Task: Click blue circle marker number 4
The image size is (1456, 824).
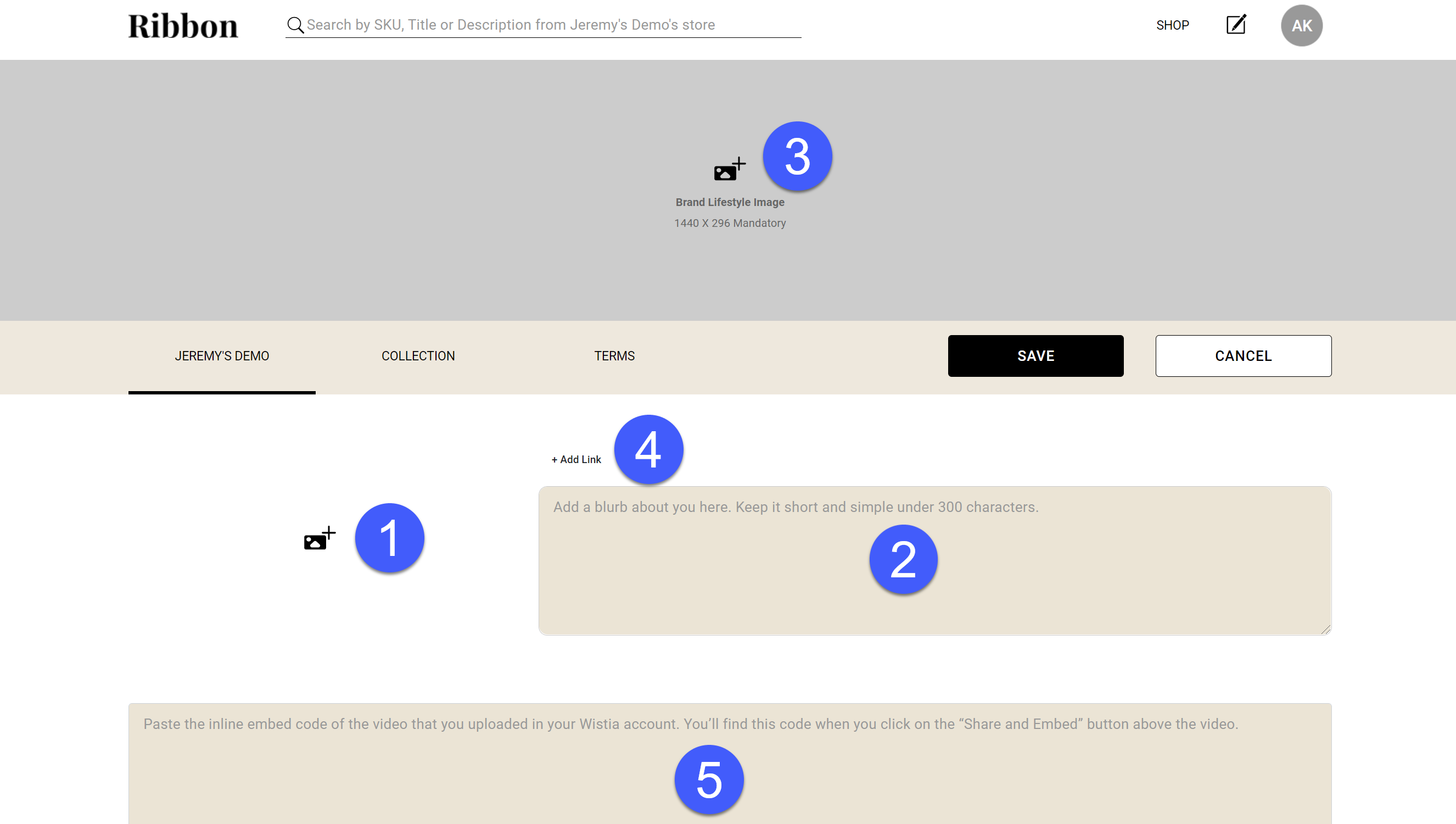Action: tap(648, 449)
